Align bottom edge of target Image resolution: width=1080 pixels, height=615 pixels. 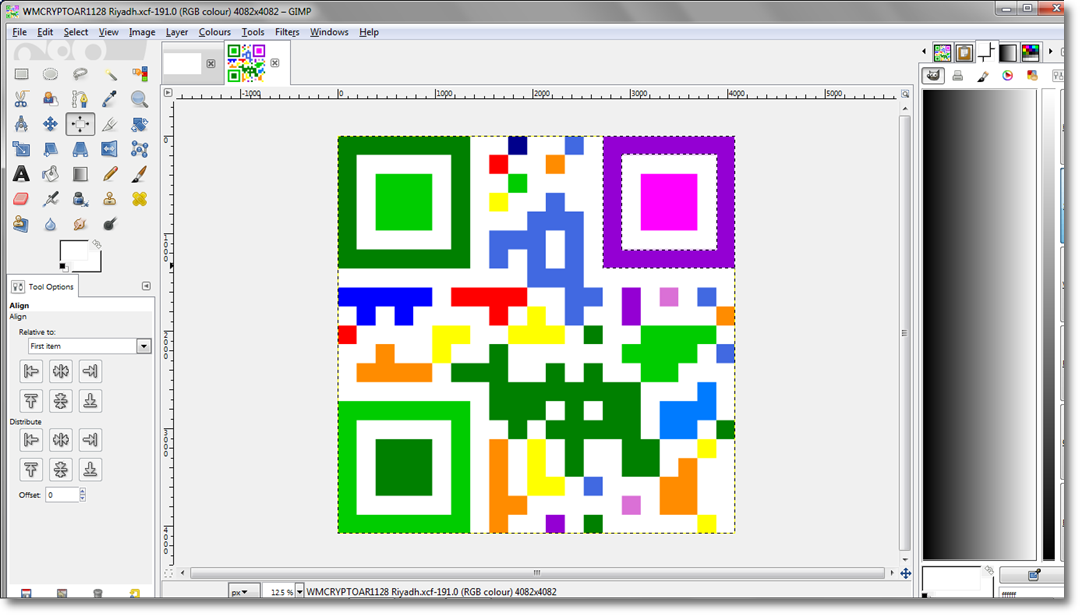coord(90,401)
